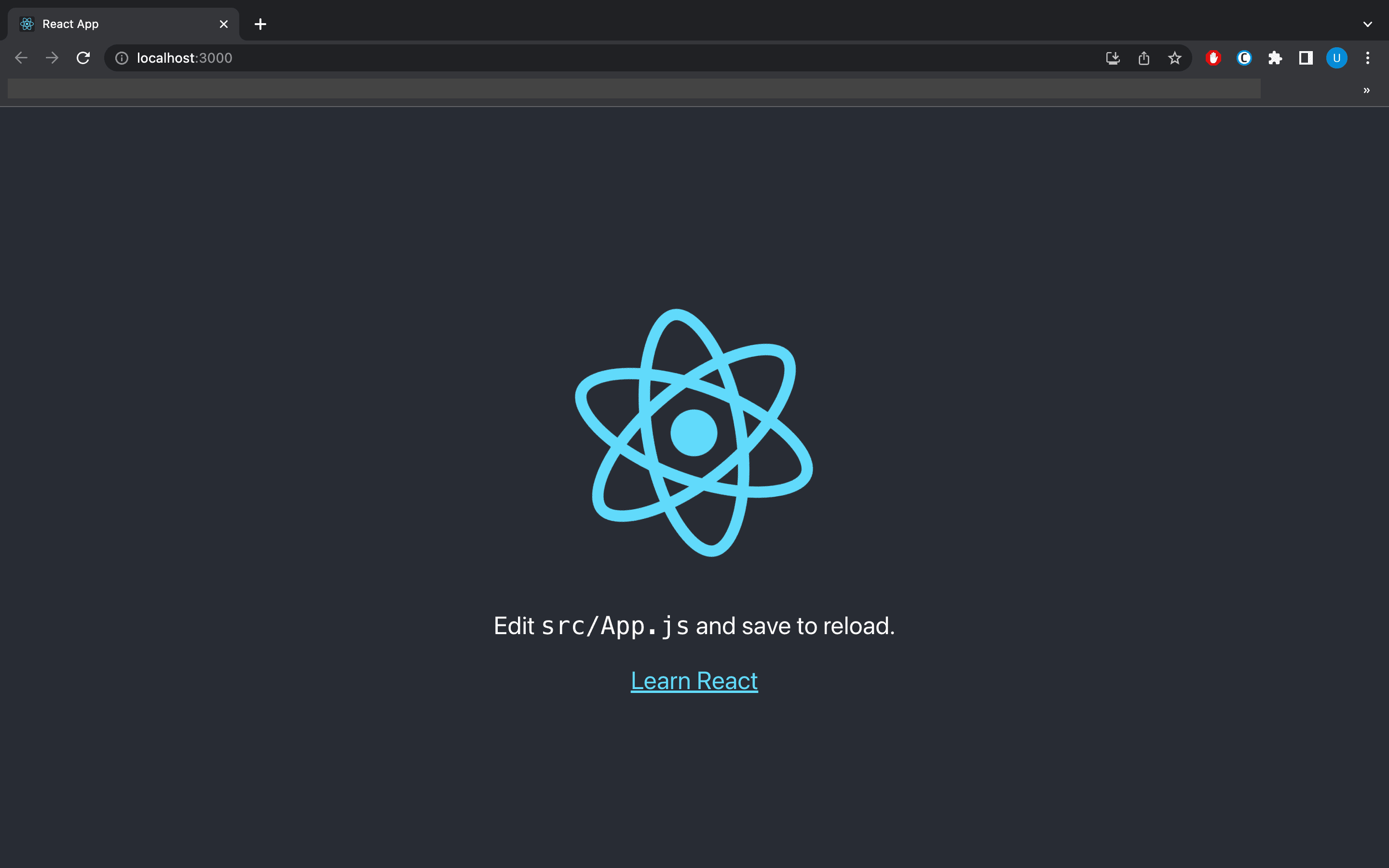Click the browser extensions puzzle icon
This screenshot has width=1389, height=868.
(1276, 57)
